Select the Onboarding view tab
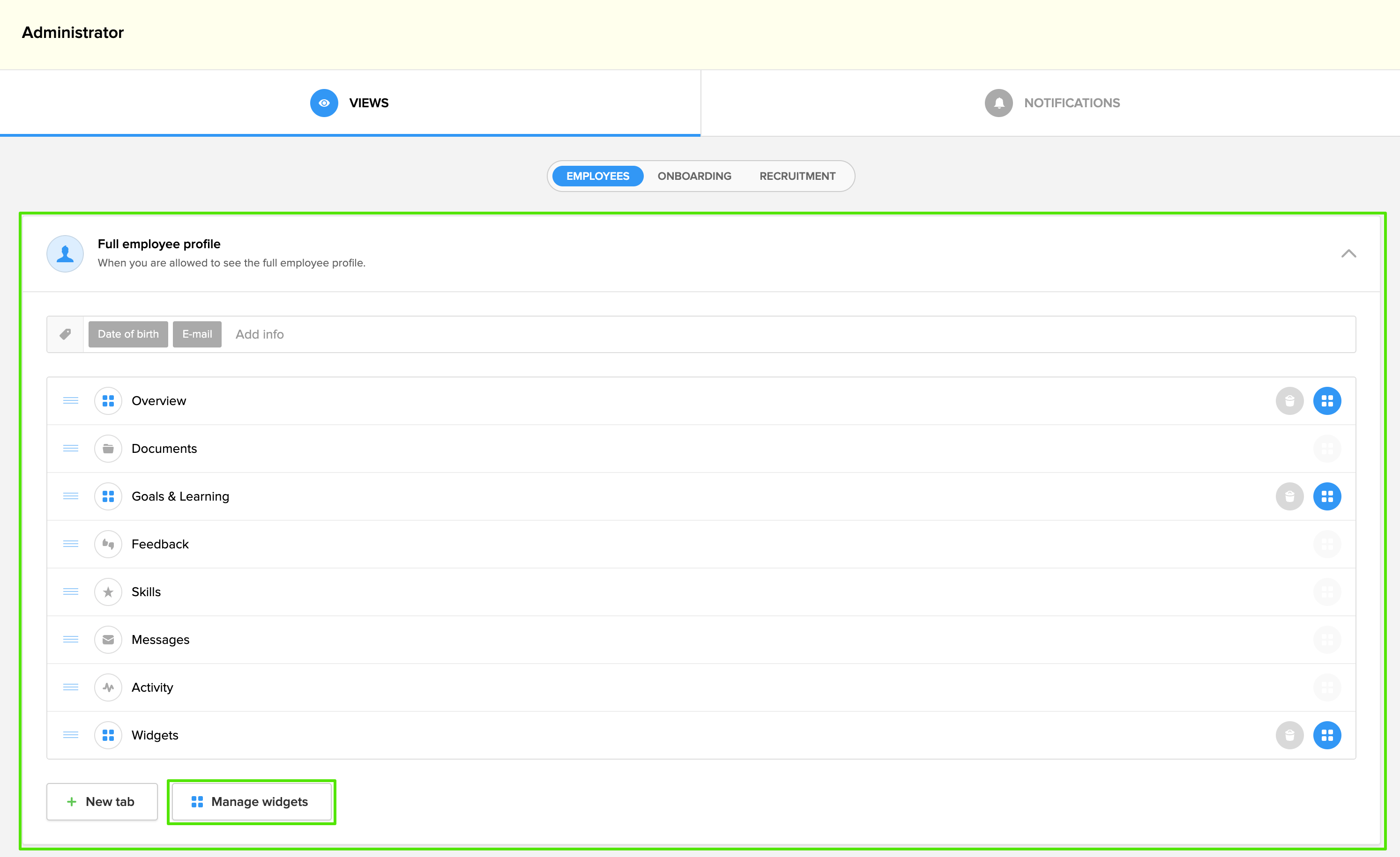Image resolution: width=1400 pixels, height=857 pixels. click(694, 176)
